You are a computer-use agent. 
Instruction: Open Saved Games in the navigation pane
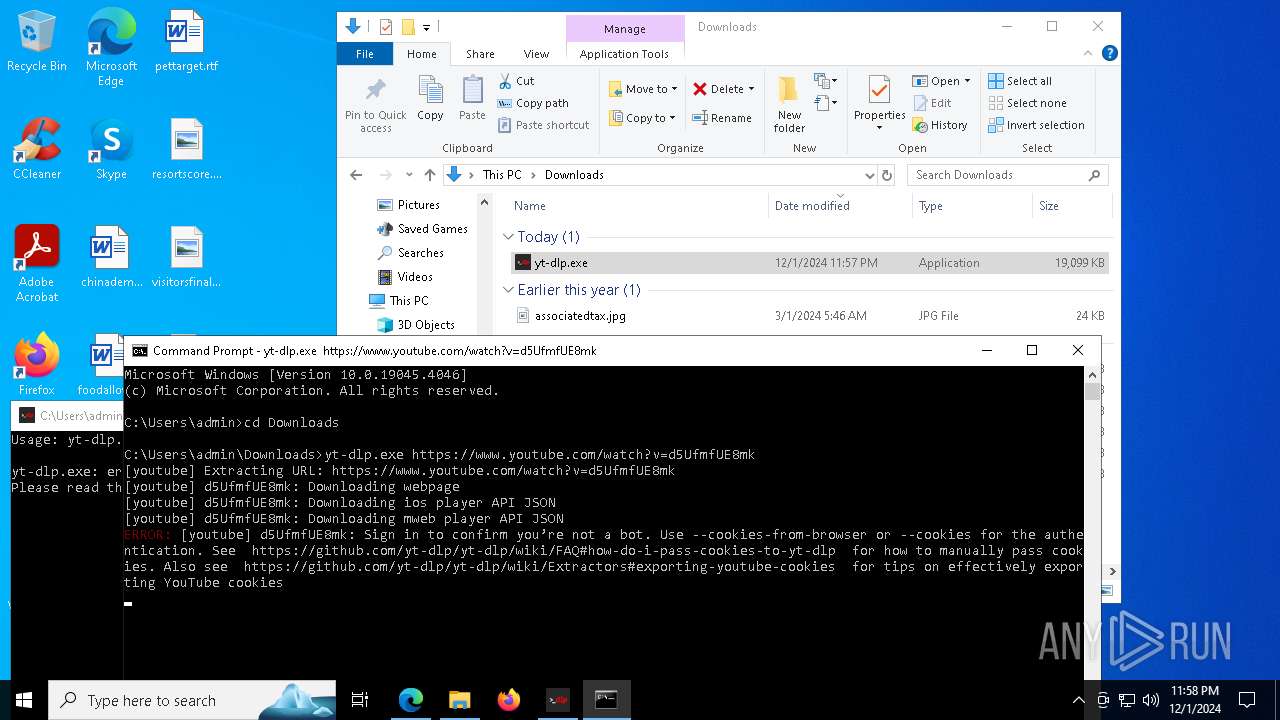point(422,229)
